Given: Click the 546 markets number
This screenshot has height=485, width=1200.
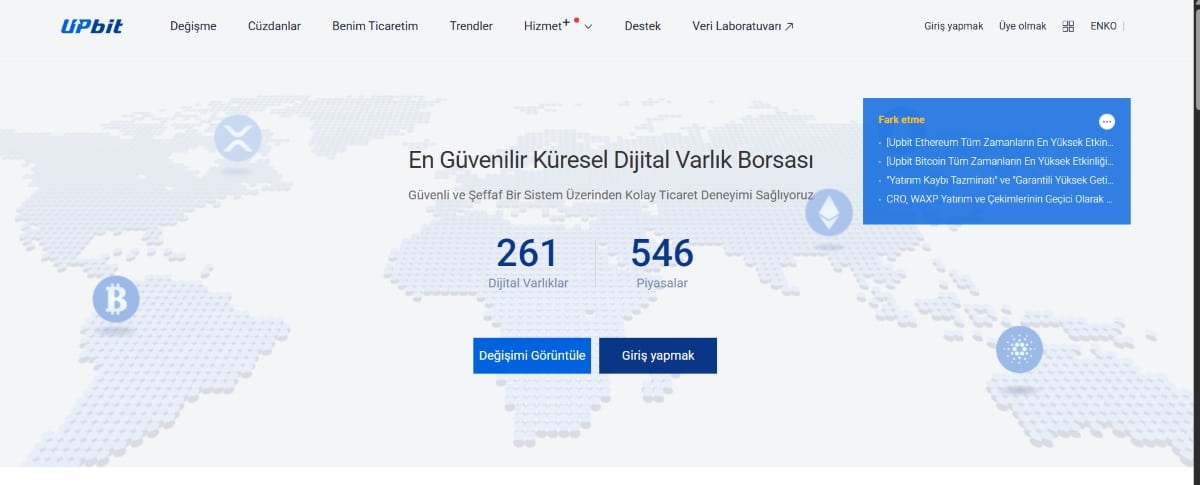Looking at the screenshot, I should [662, 254].
